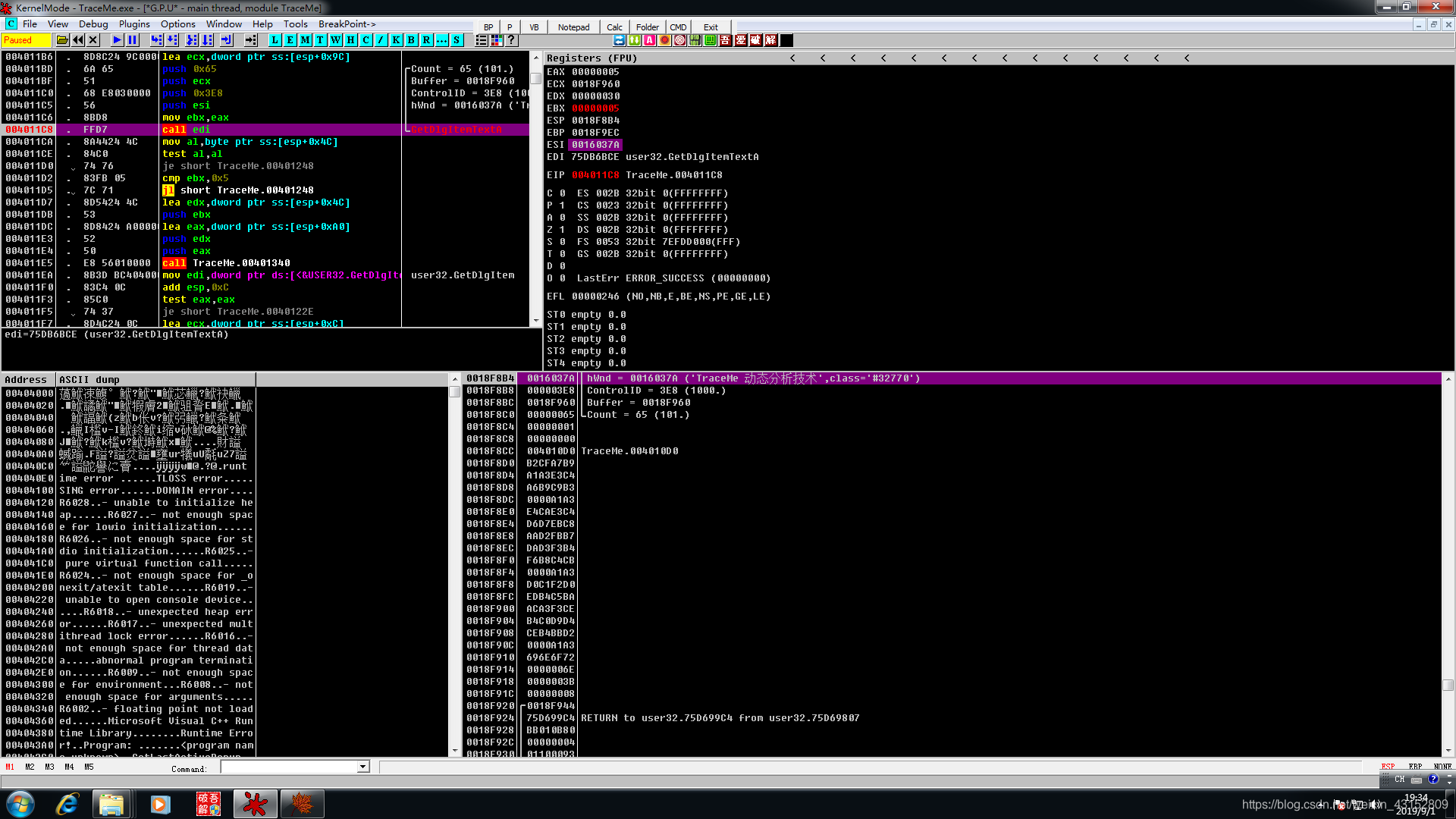1456x819 pixels.
Task: Select the 'cmp ebx,0x5' disassembly line
Action: 195,178
